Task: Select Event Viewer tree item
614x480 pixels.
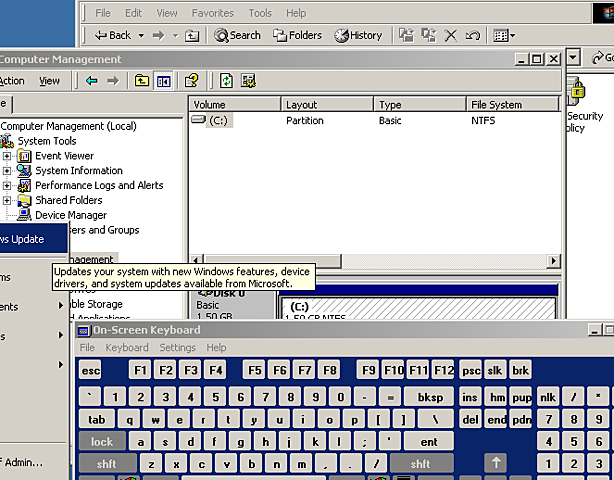Action: (65, 156)
